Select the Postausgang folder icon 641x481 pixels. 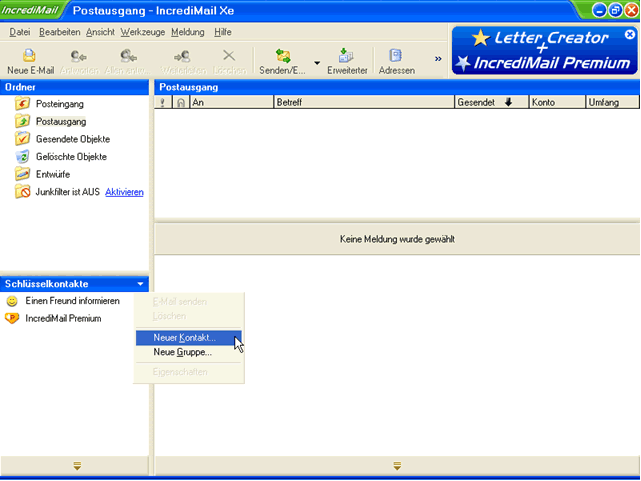click(x=22, y=121)
